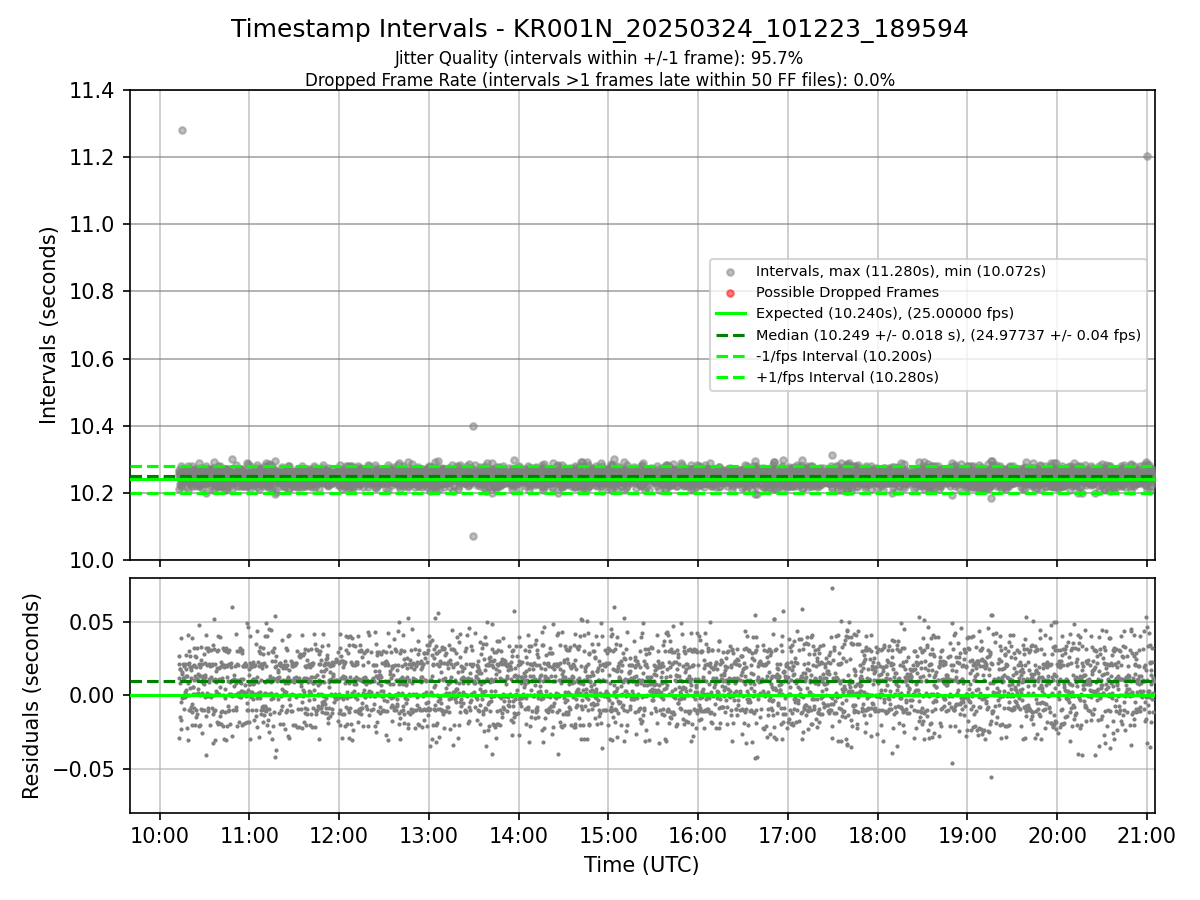Click the "15:00" time tick label
The width and height of the screenshot is (1200, 900).
[x=608, y=834]
